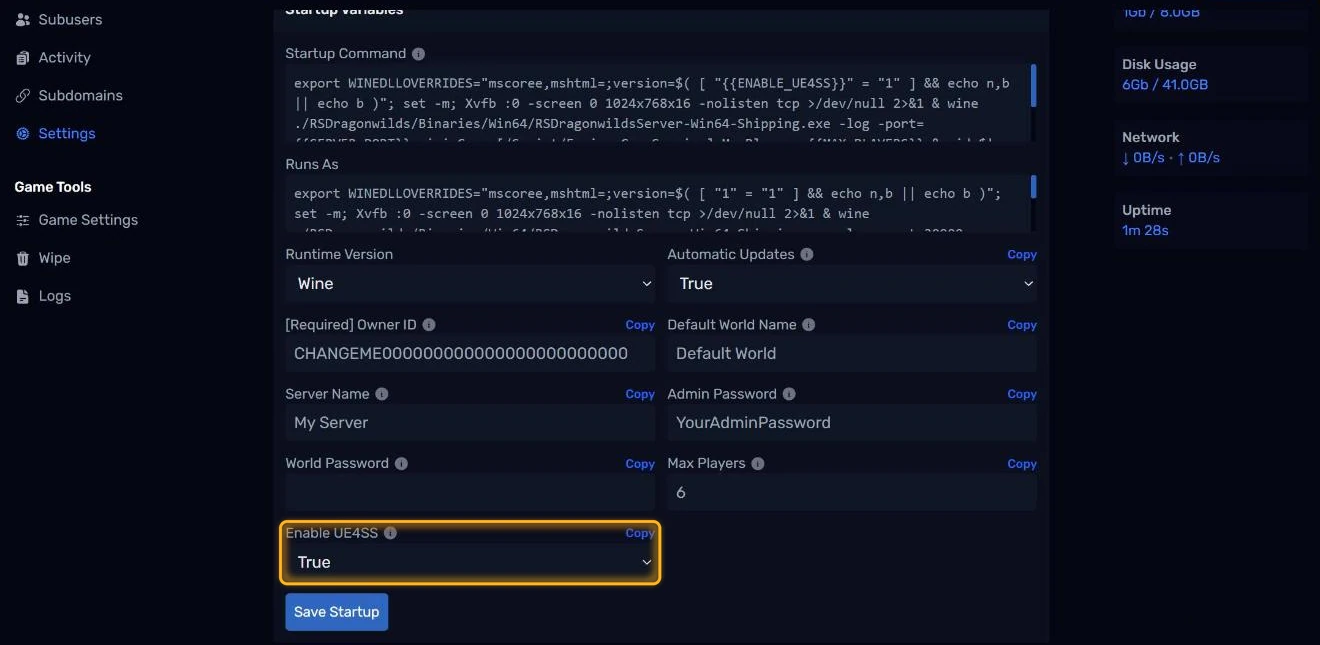Click the Subdomains link icon
Image resolution: width=1320 pixels, height=645 pixels.
(23, 96)
